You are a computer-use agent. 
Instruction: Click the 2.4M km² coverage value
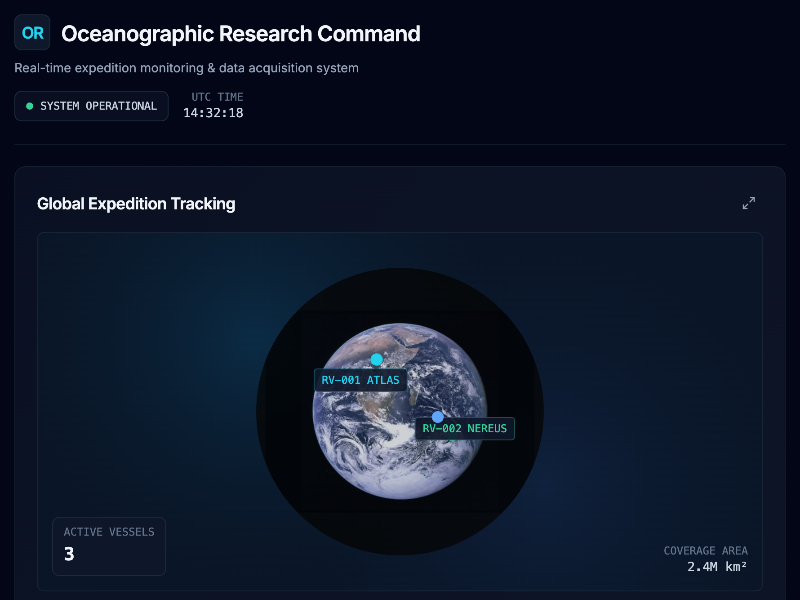(717, 567)
